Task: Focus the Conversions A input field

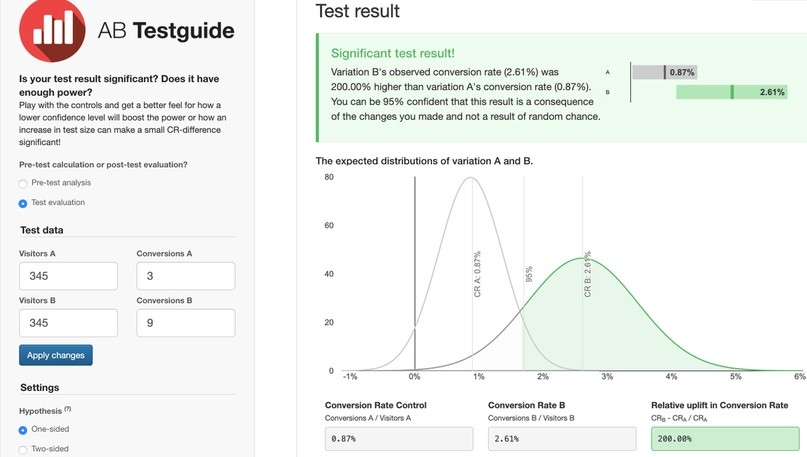Action: coord(186,276)
